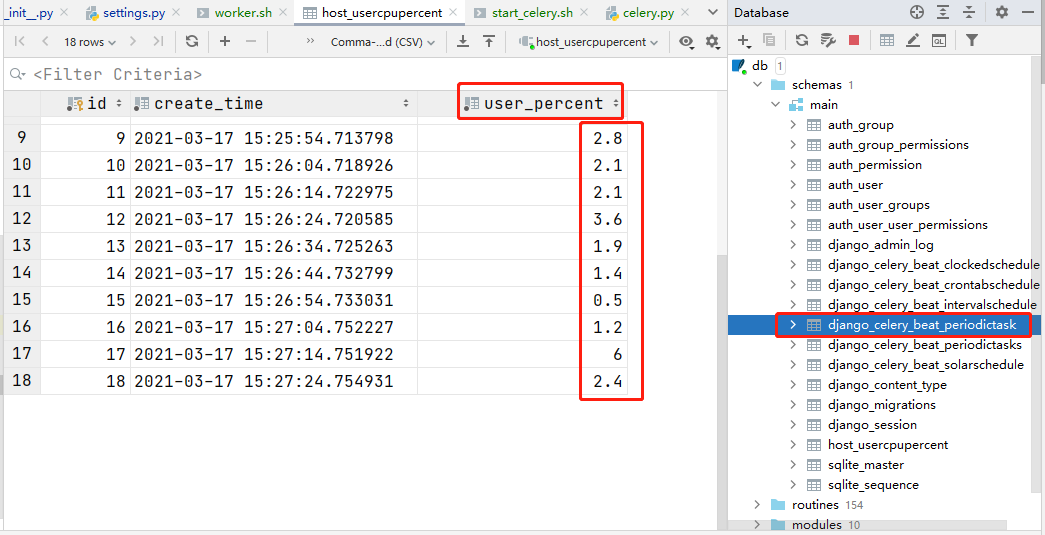The width and height of the screenshot is (1045, 535).
Task: Click the filter criteria search icon
Action: [17, 74]
